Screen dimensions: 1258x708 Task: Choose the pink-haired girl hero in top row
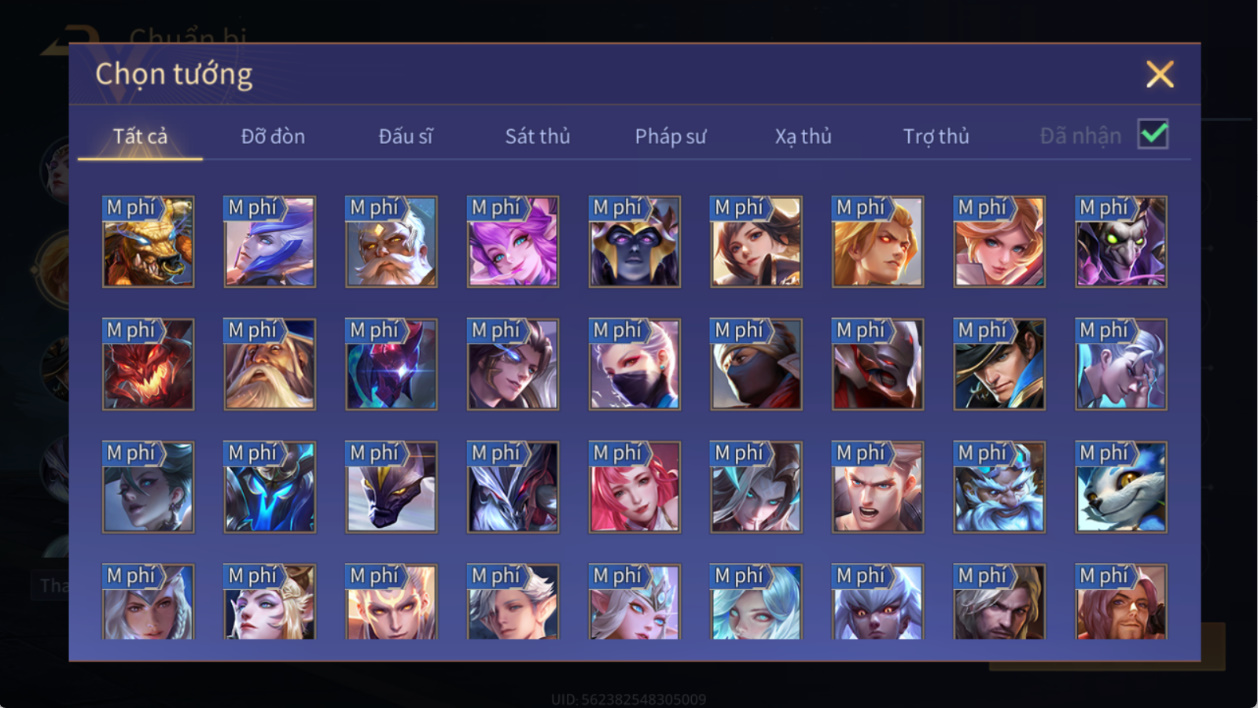[513, 241]
